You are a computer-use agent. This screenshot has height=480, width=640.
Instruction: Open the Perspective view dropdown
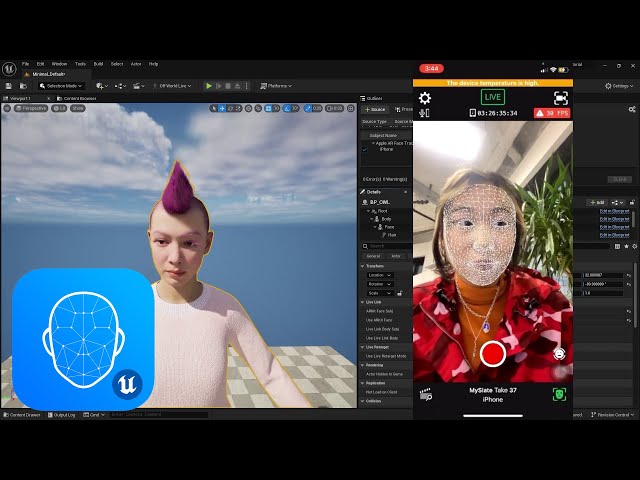point(31,109)
